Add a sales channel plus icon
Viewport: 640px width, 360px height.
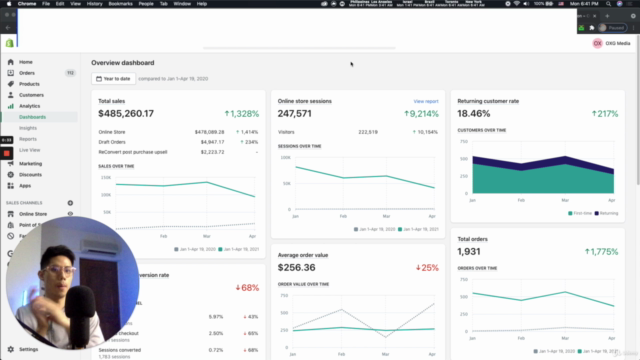[x=70, y=203]
